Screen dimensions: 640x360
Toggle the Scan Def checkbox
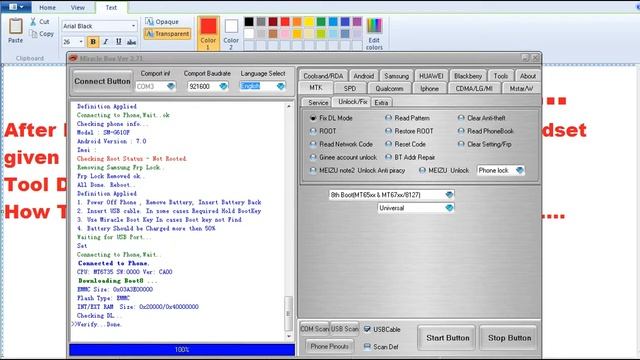point(367,347)
